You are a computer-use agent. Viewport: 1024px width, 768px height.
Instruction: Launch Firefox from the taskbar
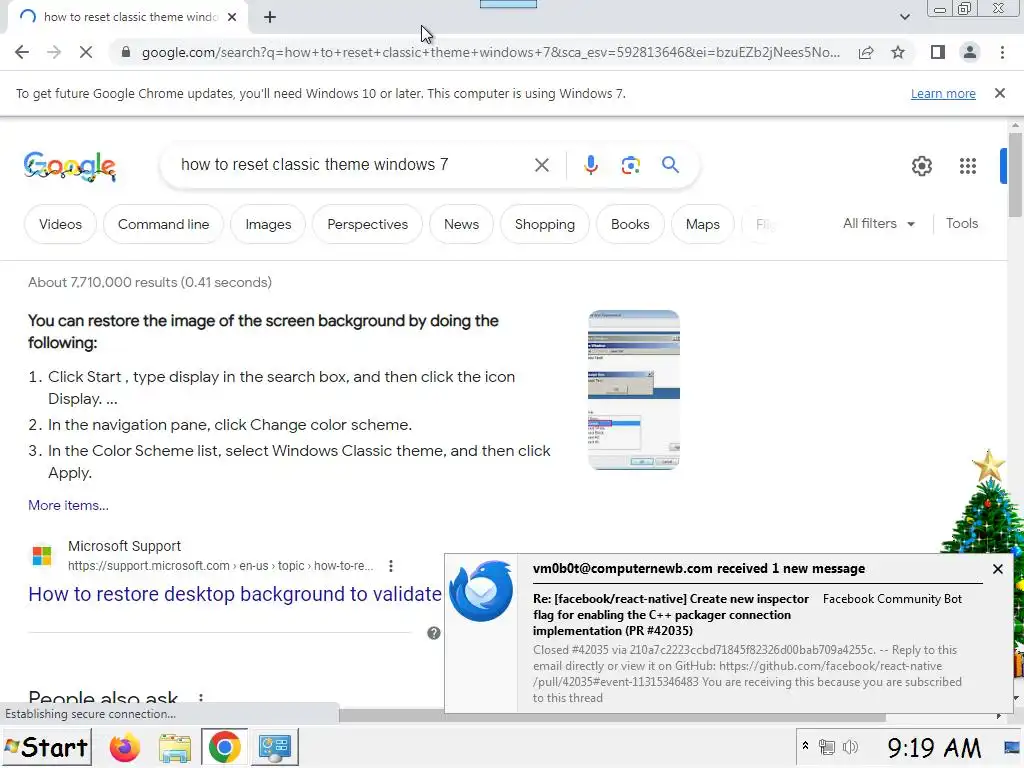coord(124,747)
